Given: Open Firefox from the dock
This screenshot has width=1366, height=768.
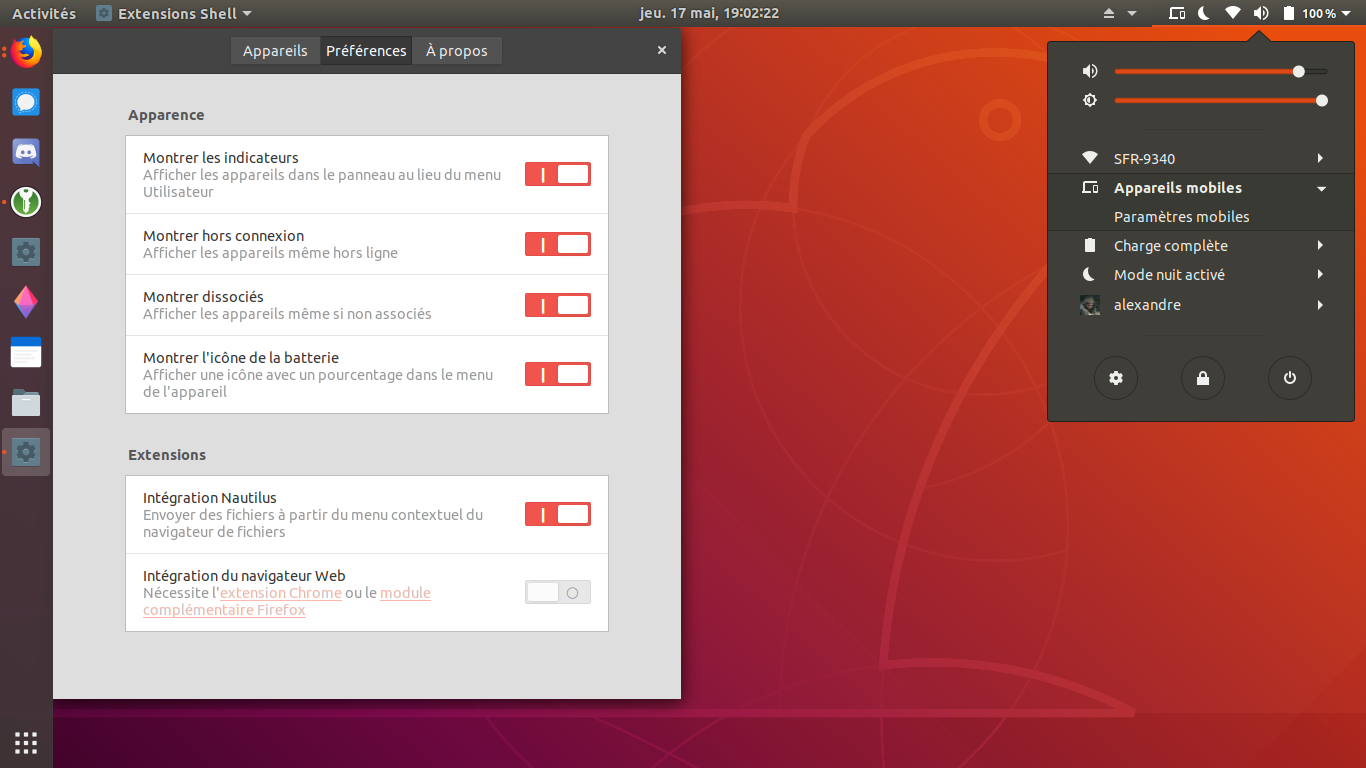Looking at the screenshot, I should coord(27,51).
